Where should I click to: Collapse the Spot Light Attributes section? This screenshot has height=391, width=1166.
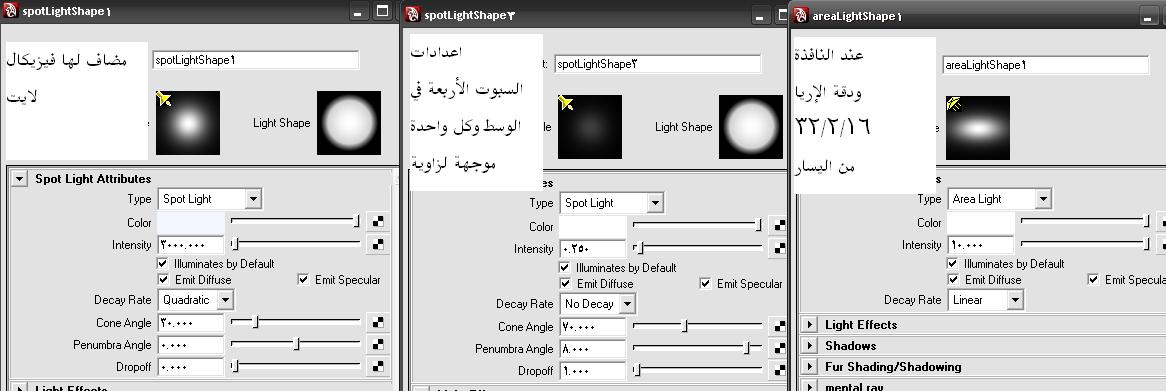coord(20,178)
